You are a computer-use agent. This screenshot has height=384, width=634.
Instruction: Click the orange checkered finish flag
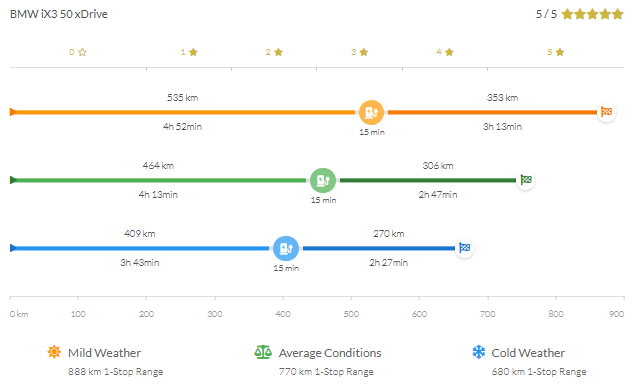[x=606, y=112]
